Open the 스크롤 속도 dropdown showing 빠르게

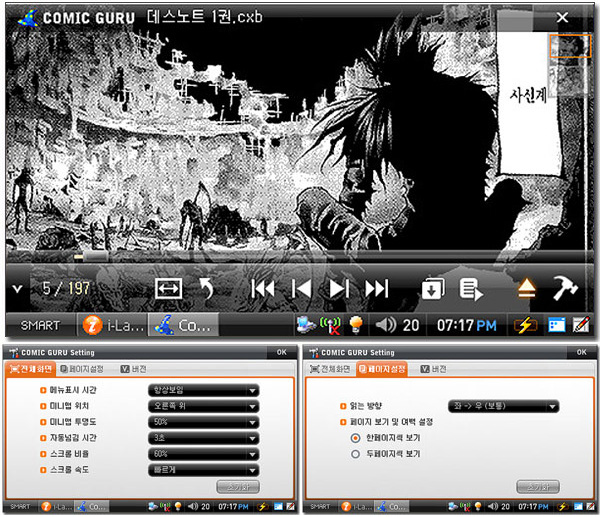click(x=204, y=470)
